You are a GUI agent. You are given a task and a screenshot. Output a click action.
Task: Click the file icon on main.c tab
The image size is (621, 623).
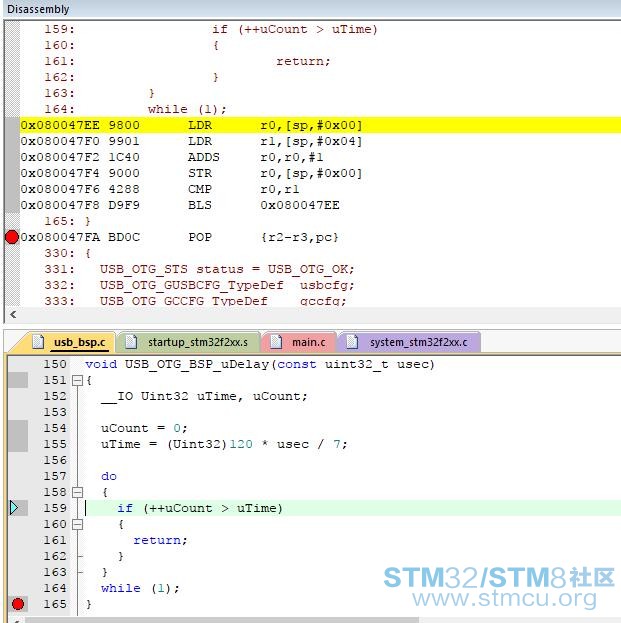tap(276, 342)
